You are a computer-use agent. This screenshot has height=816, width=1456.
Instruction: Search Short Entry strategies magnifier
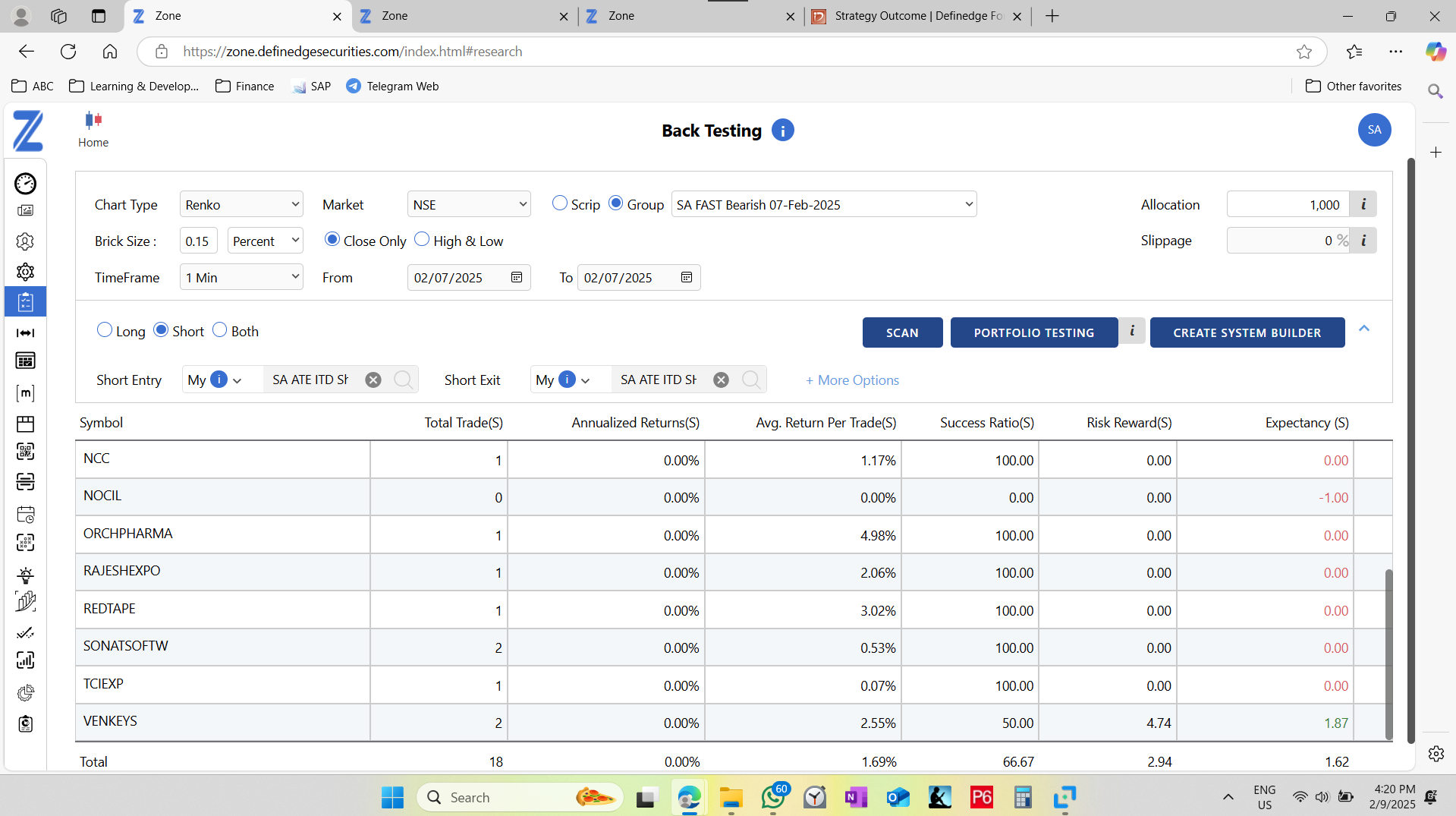tap(403, 380)
